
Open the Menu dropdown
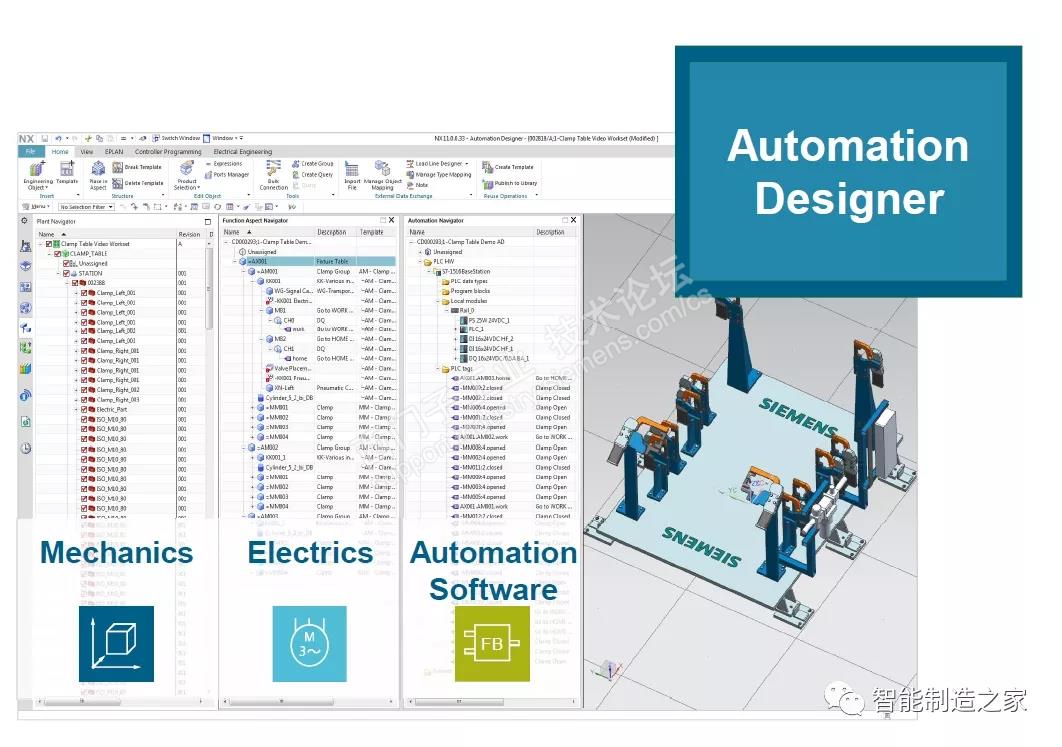click(x=37, y=207)
